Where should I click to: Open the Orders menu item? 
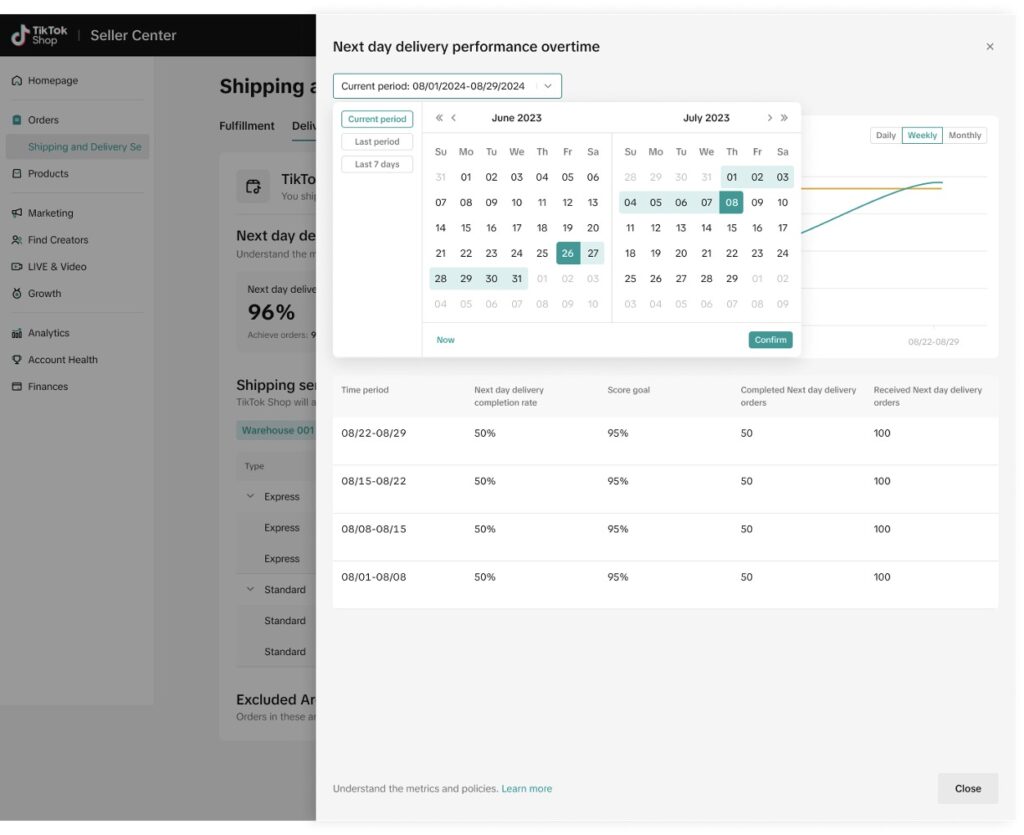click(x=43, y=120)
